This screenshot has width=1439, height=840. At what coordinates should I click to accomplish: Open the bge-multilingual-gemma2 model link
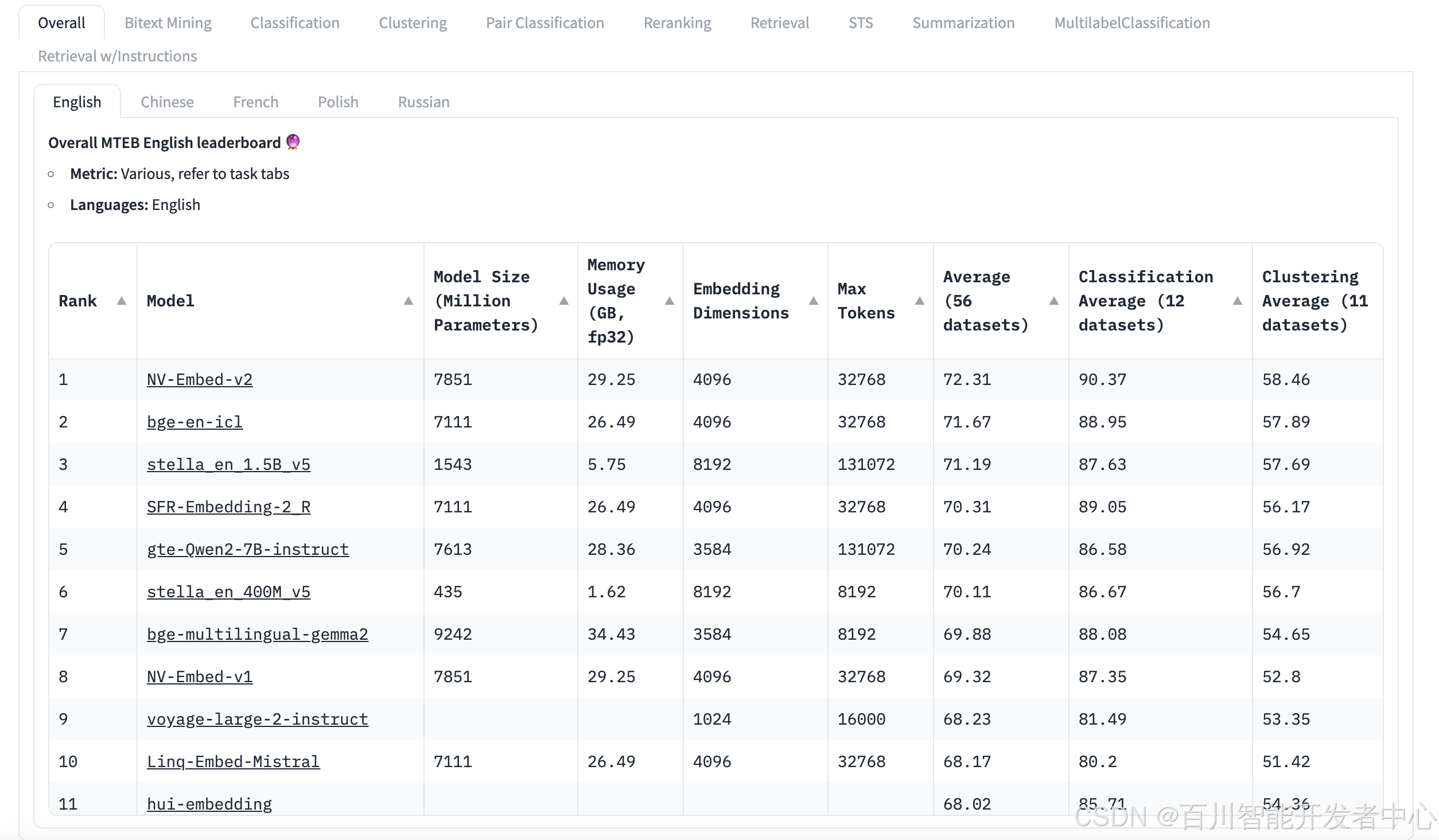point(258,634)
